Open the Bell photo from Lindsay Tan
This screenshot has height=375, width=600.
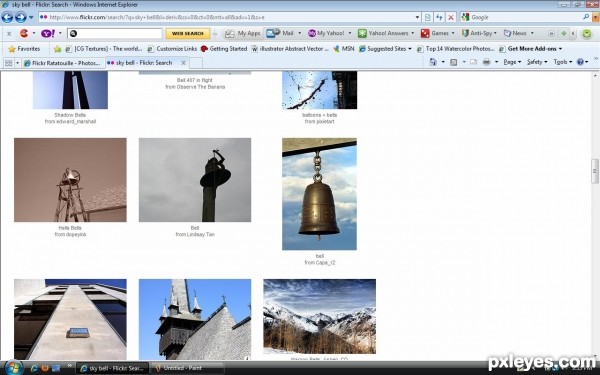point(195,180)
